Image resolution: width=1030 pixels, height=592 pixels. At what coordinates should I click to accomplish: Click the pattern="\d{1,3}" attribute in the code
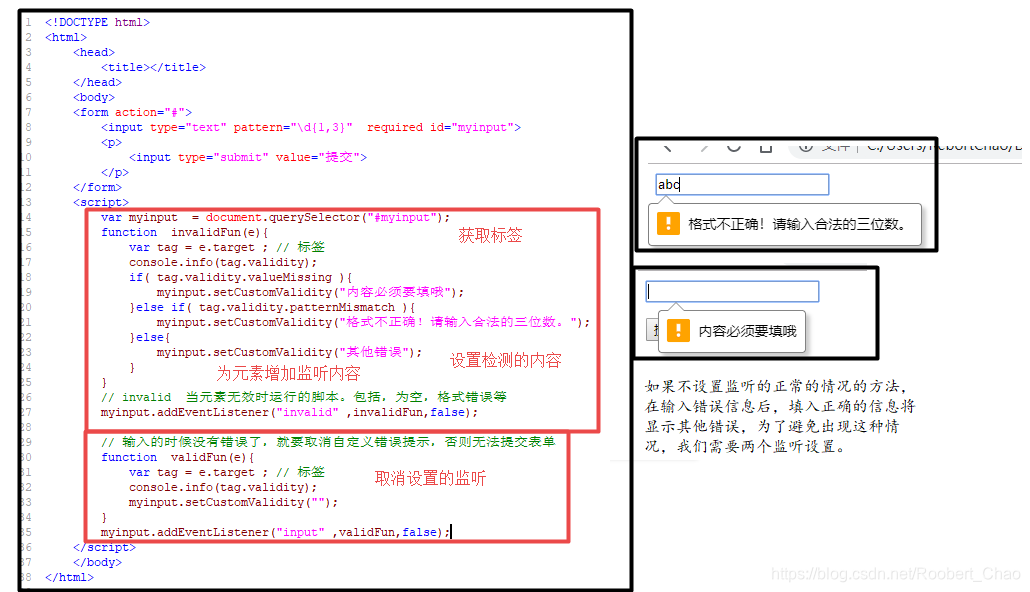pyautogui.click(x=293, y=127)
